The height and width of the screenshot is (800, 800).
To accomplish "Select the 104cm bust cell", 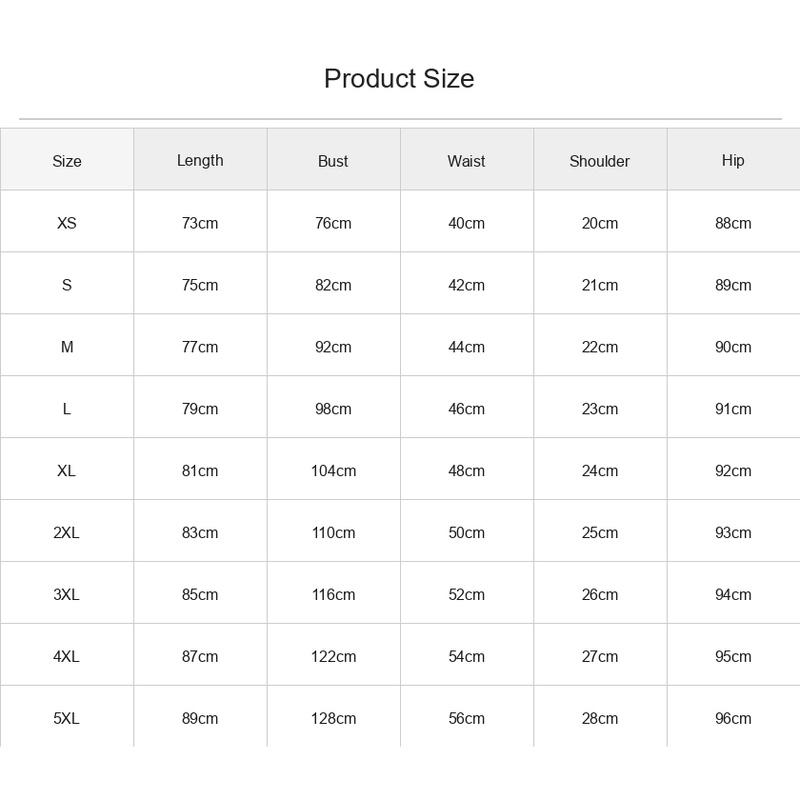I will tap(334, 470).
